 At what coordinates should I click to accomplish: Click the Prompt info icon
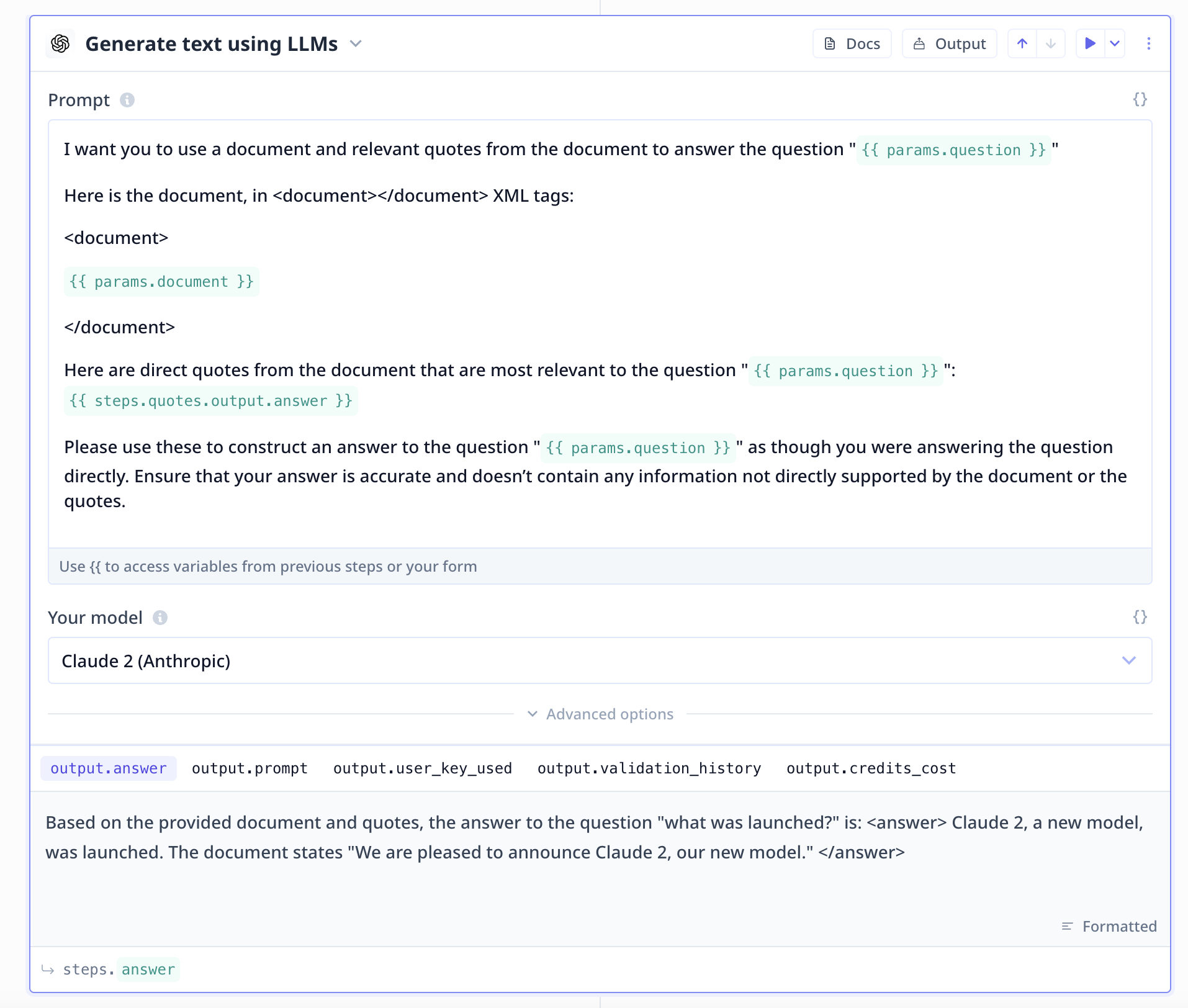coord(127,100)
